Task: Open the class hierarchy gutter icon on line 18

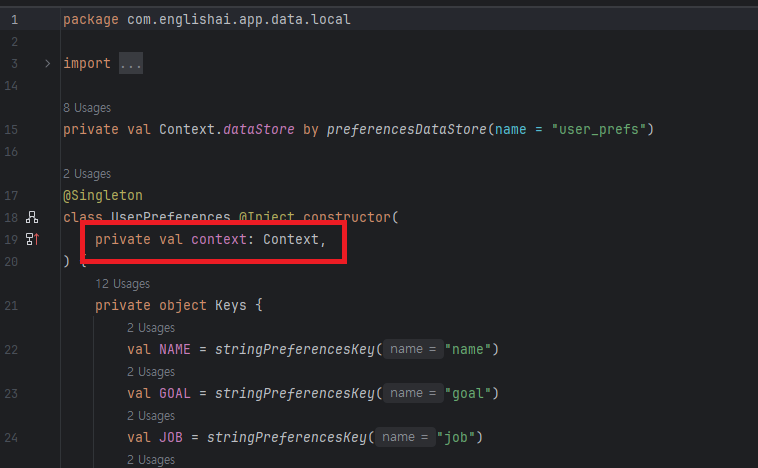Action: coord(32,218)
